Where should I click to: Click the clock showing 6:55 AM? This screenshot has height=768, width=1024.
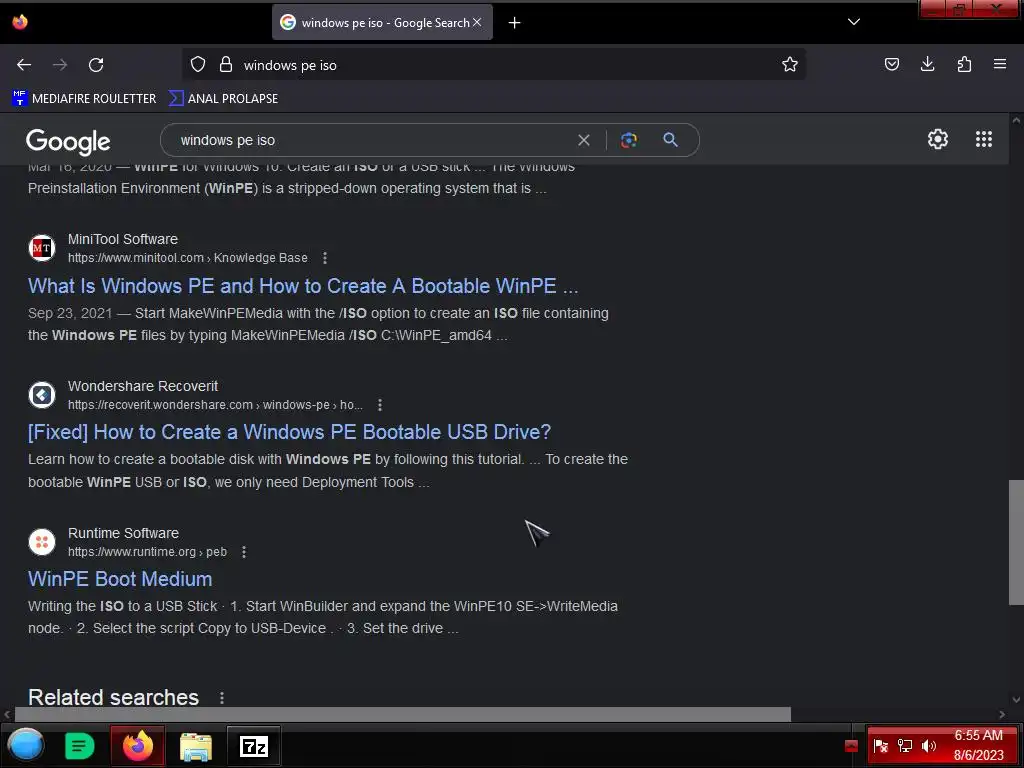click(978, 745)
